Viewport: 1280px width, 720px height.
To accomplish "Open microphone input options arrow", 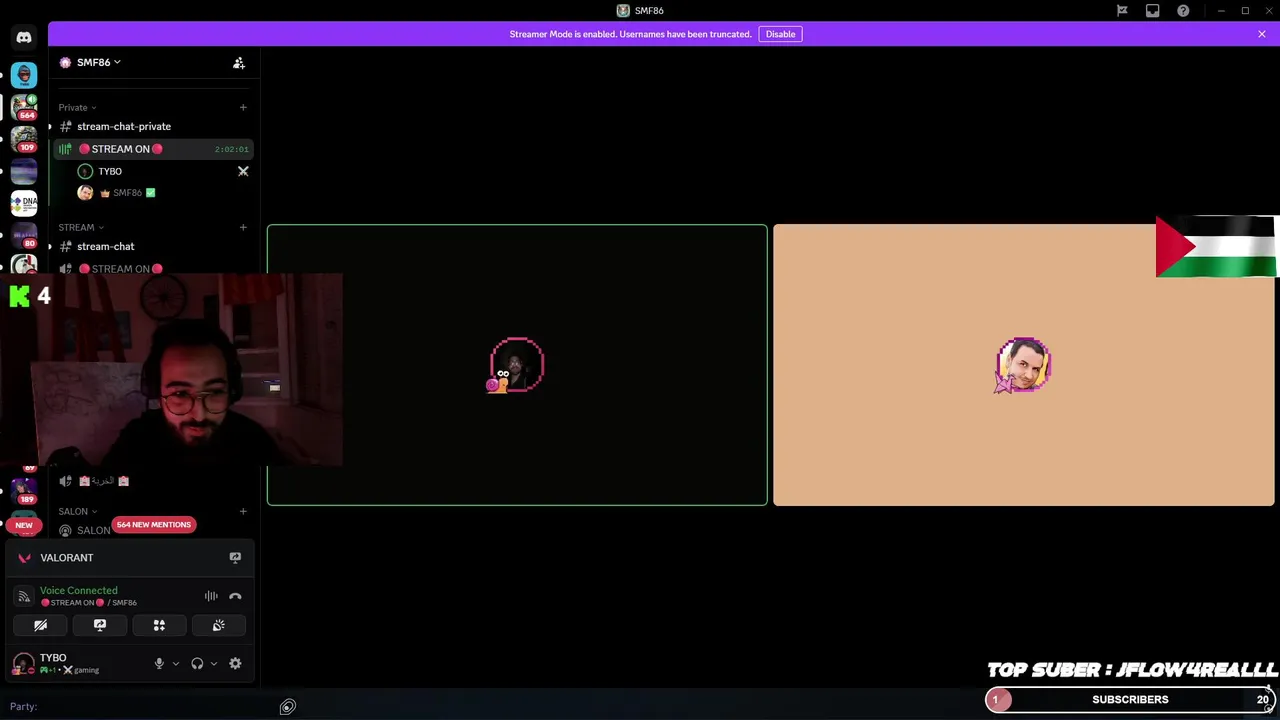I will pyautogui.click(x=175, y=664).
